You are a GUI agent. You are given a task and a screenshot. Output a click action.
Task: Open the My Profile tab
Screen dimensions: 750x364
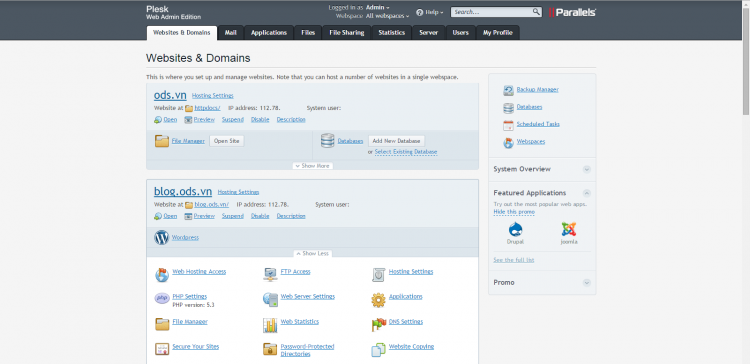pyautogui.click(x=497, y=33)
